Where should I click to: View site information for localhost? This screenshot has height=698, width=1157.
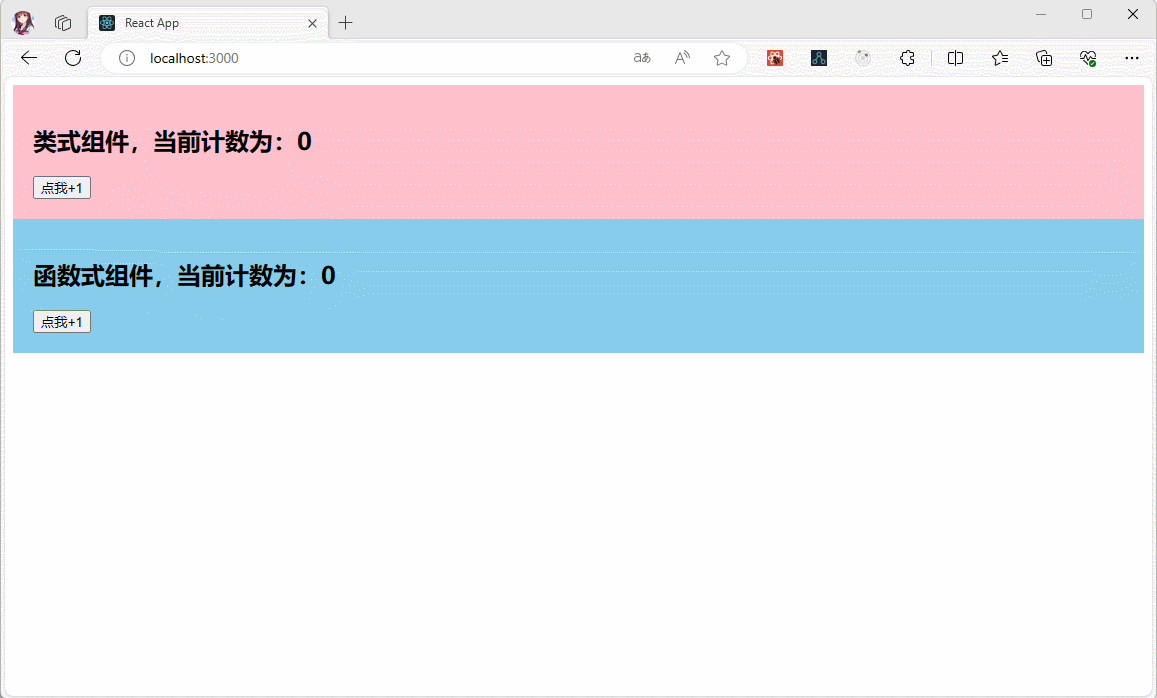pyautogui.click(x=127, y=58)
